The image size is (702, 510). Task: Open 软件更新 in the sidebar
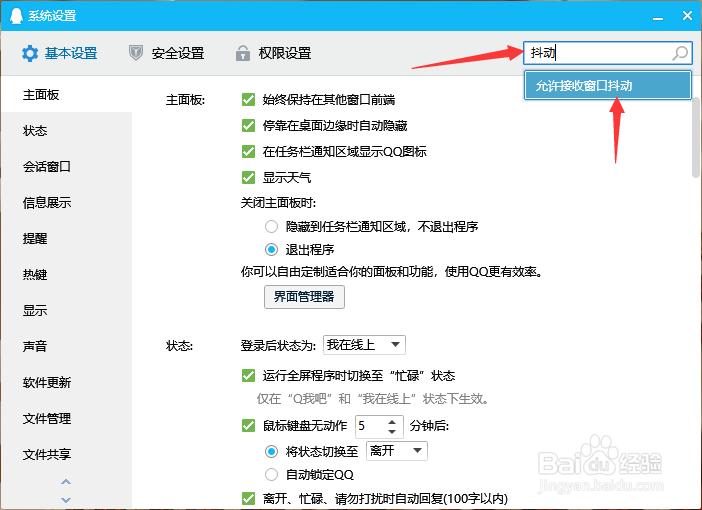[x=66, y=382]
